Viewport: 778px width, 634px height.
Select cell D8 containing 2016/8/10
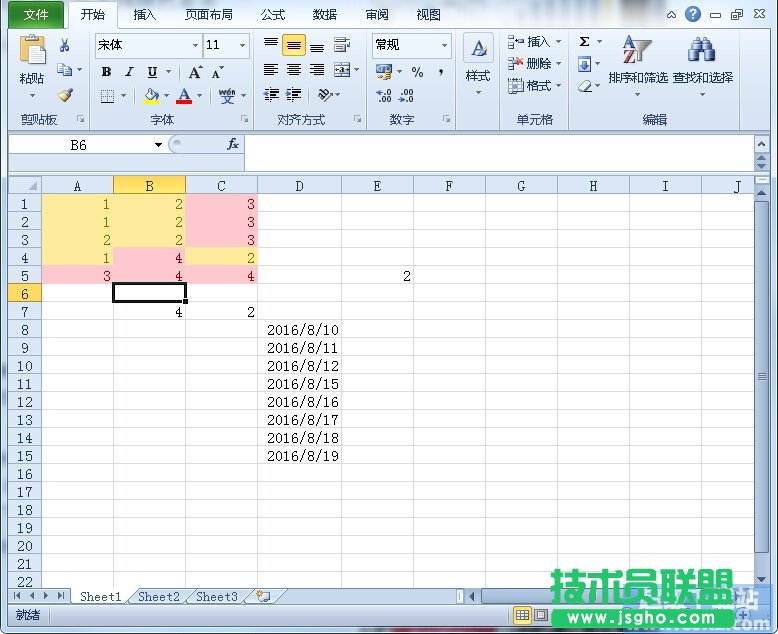coord(300,330)
